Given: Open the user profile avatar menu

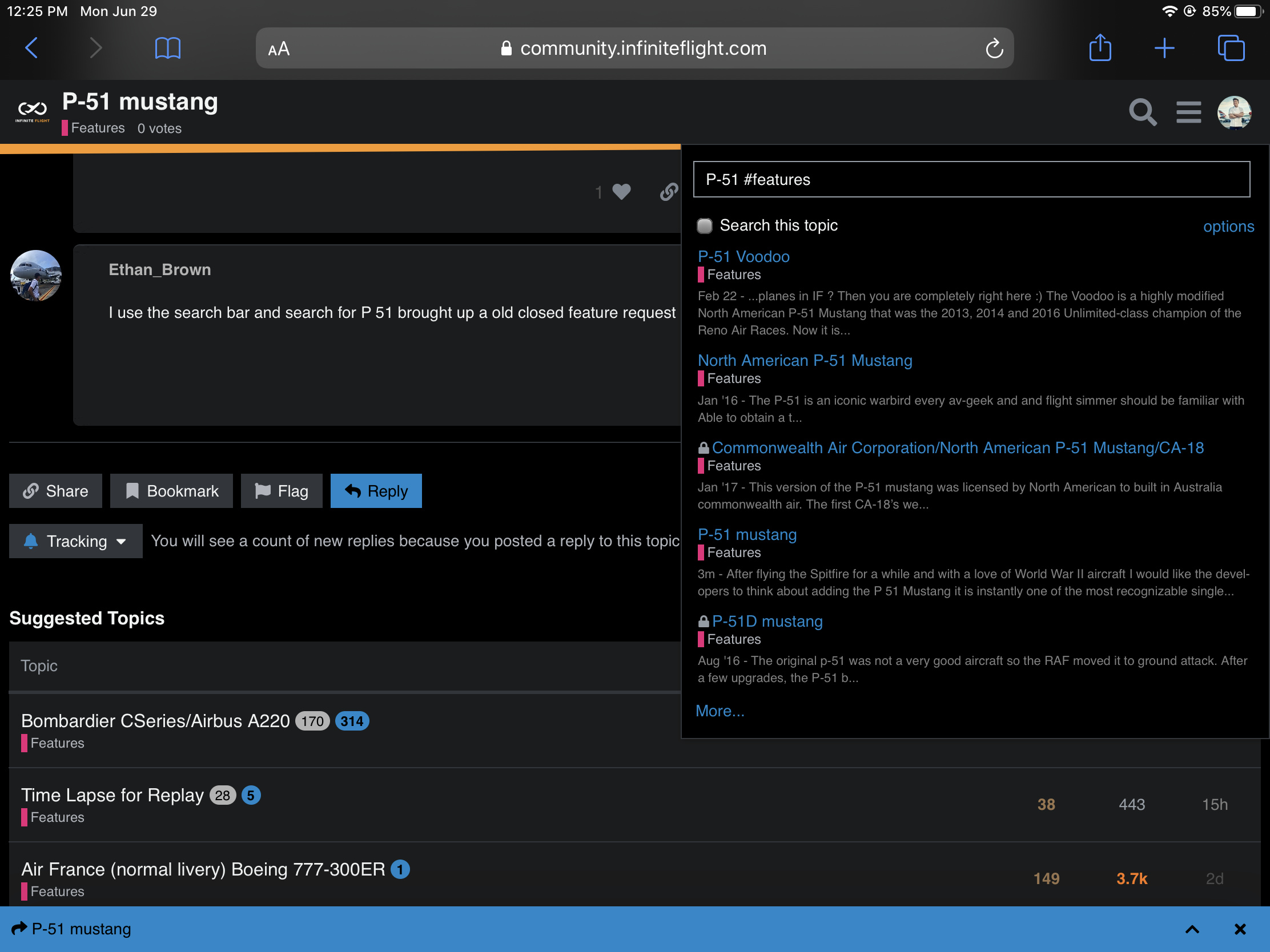Looking at the screenshot, I should (1234, 112).
